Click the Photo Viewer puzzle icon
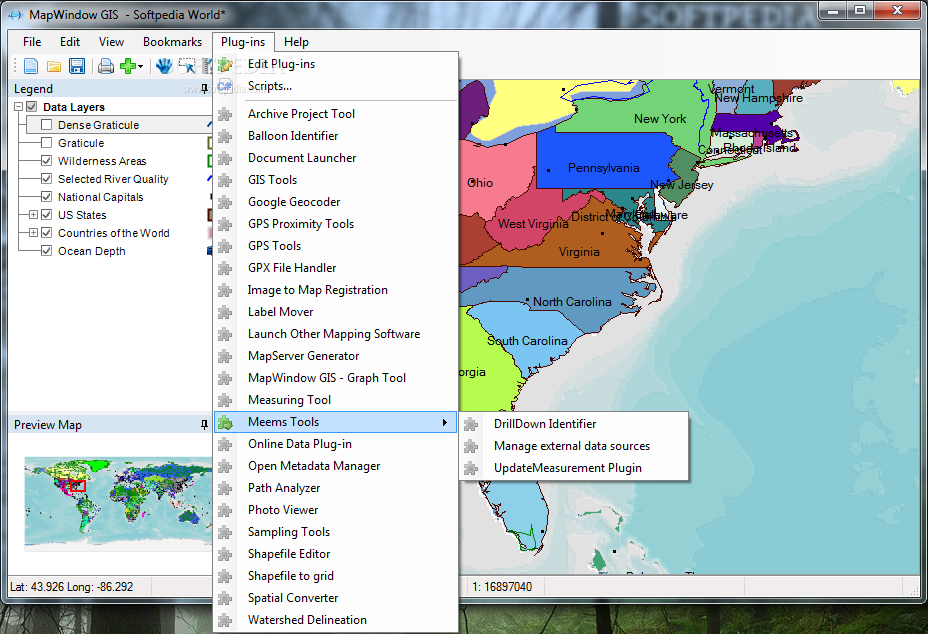The image size is (928, 634). point(225,510)
